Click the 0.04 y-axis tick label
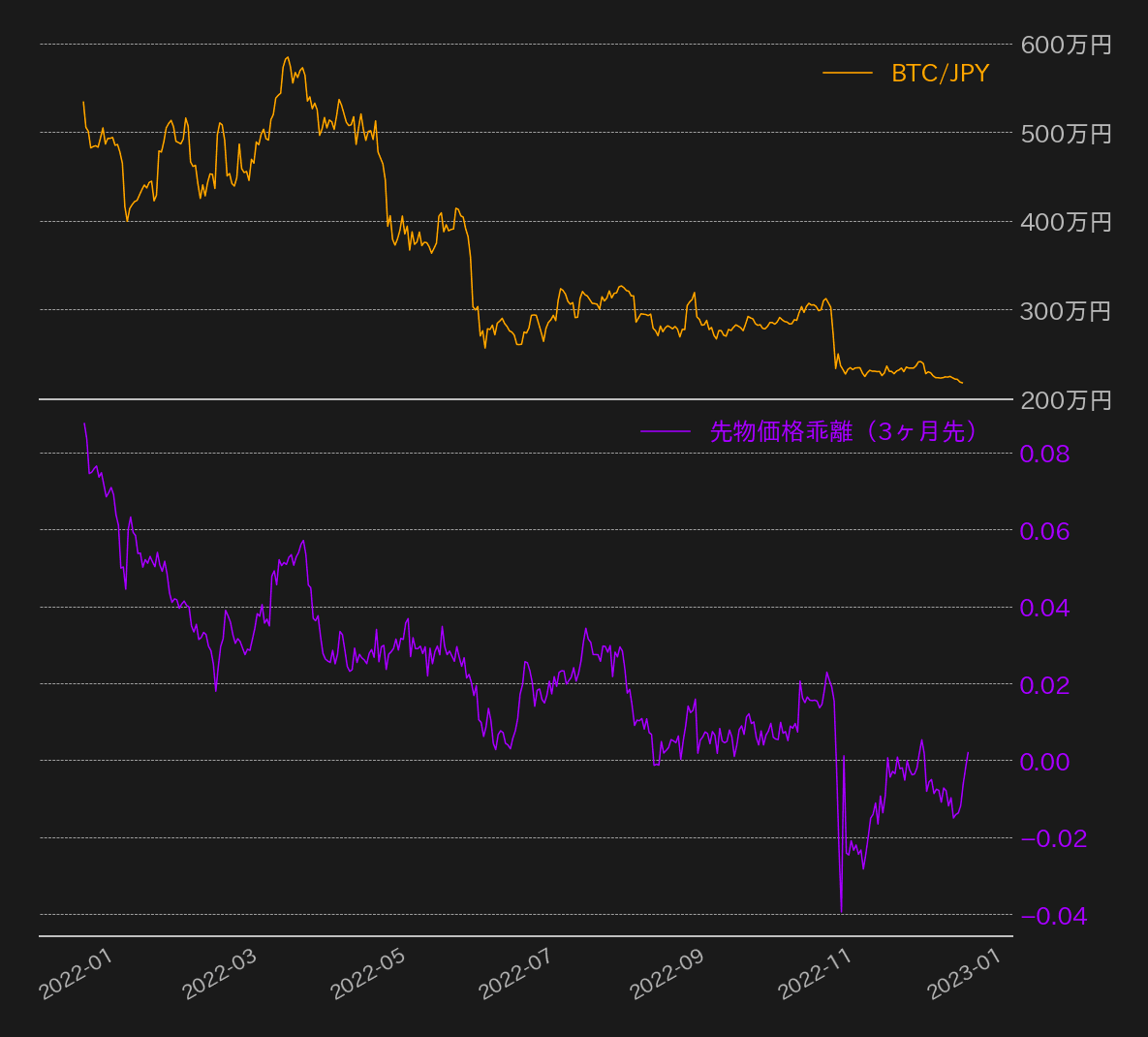This screenshot has width=1148, height=1037. [x=1044, y=608]
